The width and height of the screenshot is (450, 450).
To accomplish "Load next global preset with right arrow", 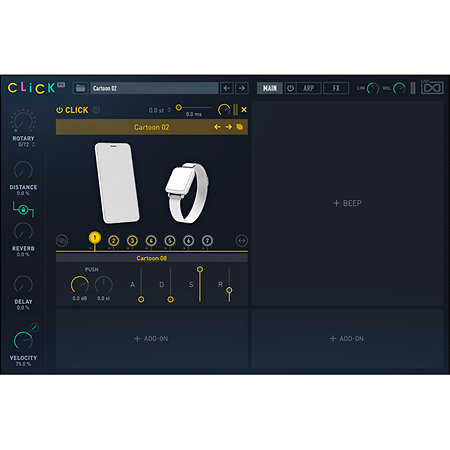I will click(x=242, y=88).
